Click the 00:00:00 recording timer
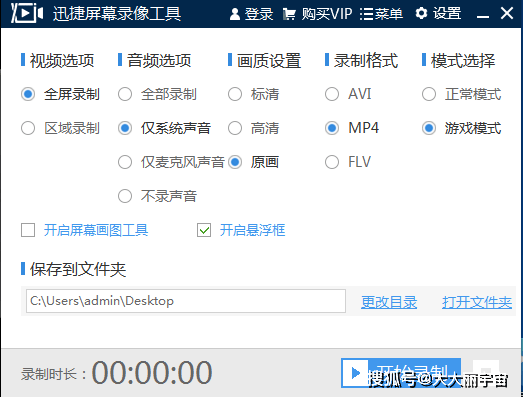The image size is (523, 397). pos(152,372)
